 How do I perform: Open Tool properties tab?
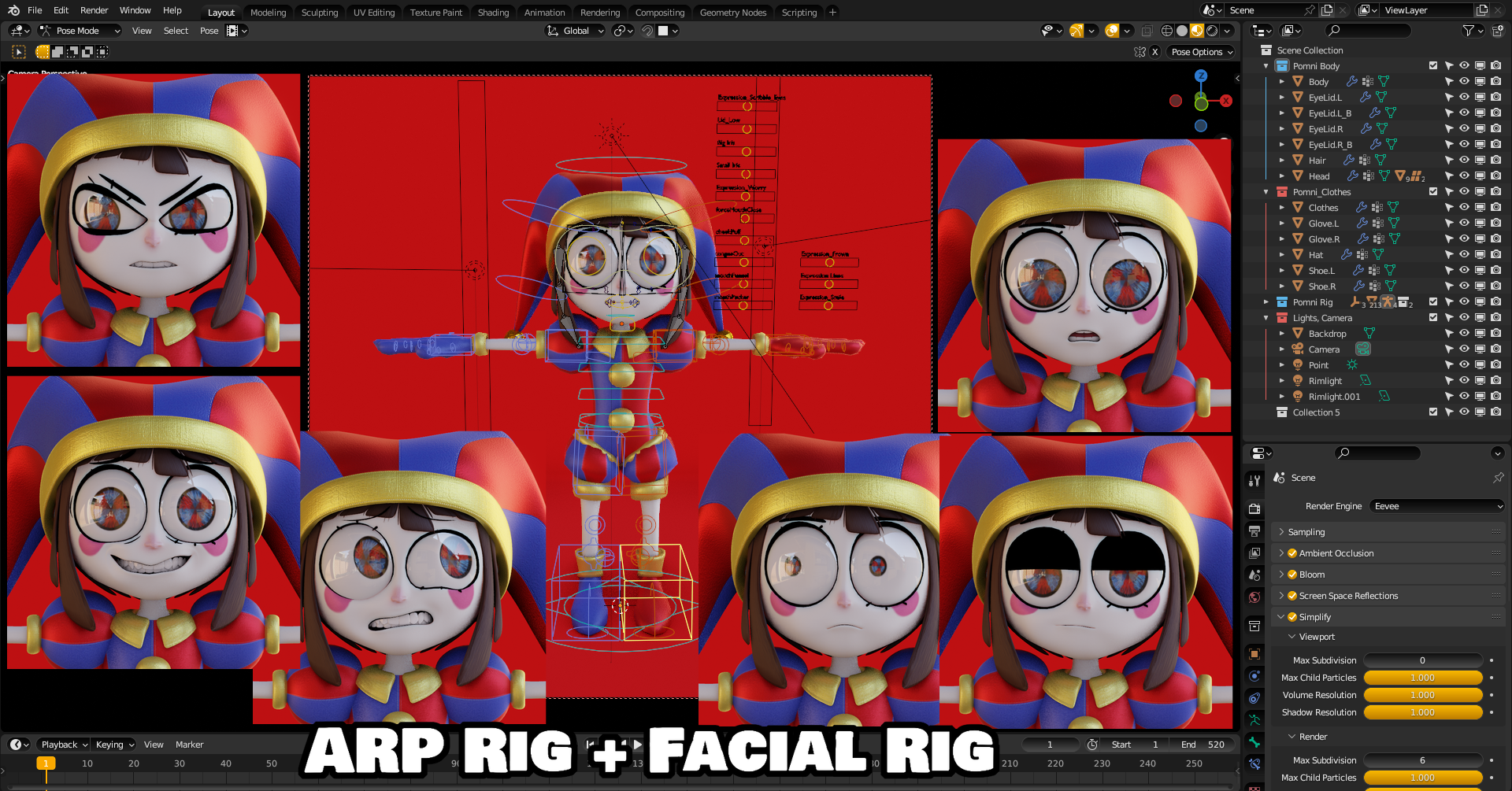pyautogui.click(x=1254, y=480)
